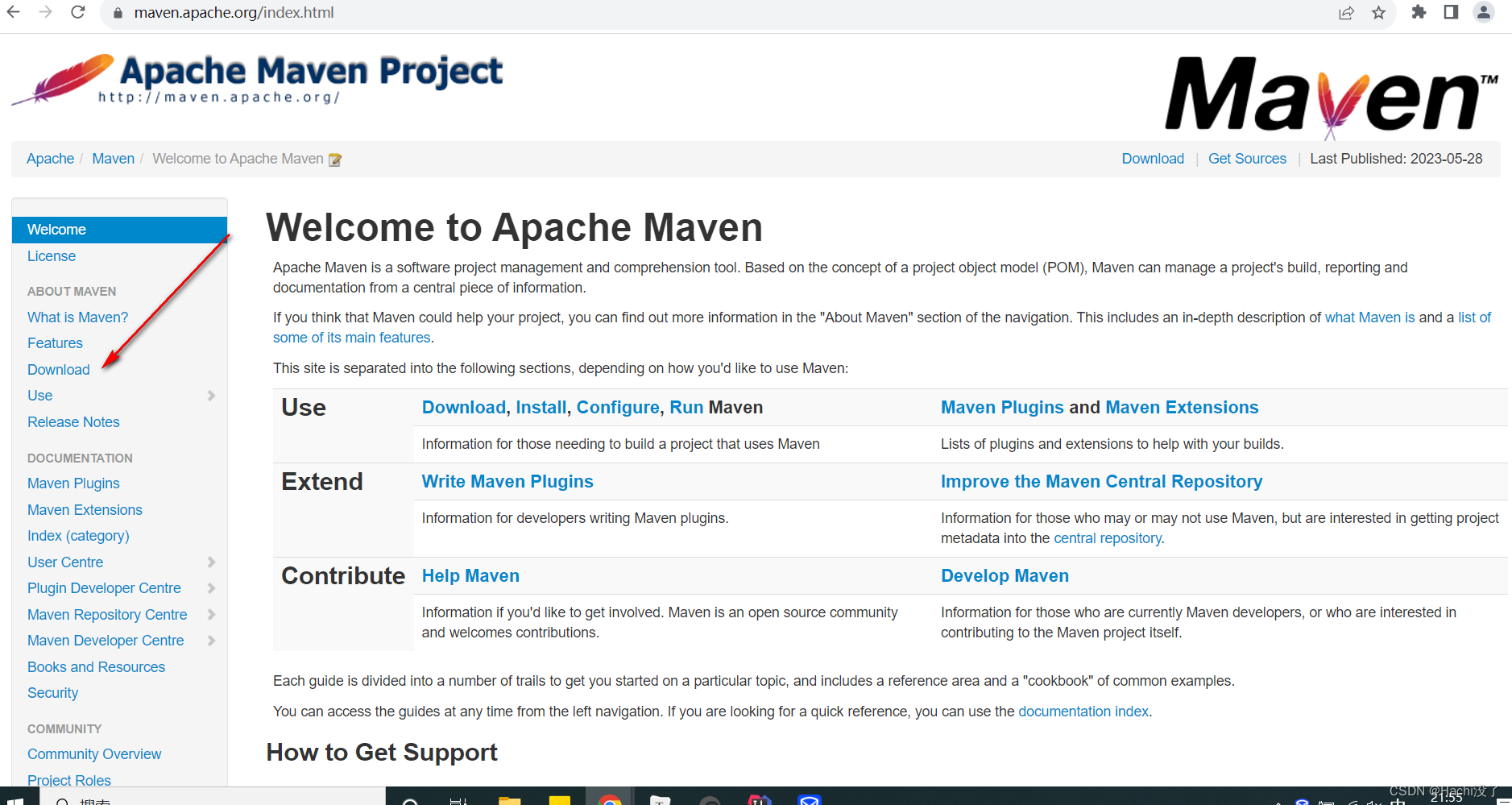Open the Download sidebar link
The width and height of the screenshot is (1512, 805).
tap(59, 370)
